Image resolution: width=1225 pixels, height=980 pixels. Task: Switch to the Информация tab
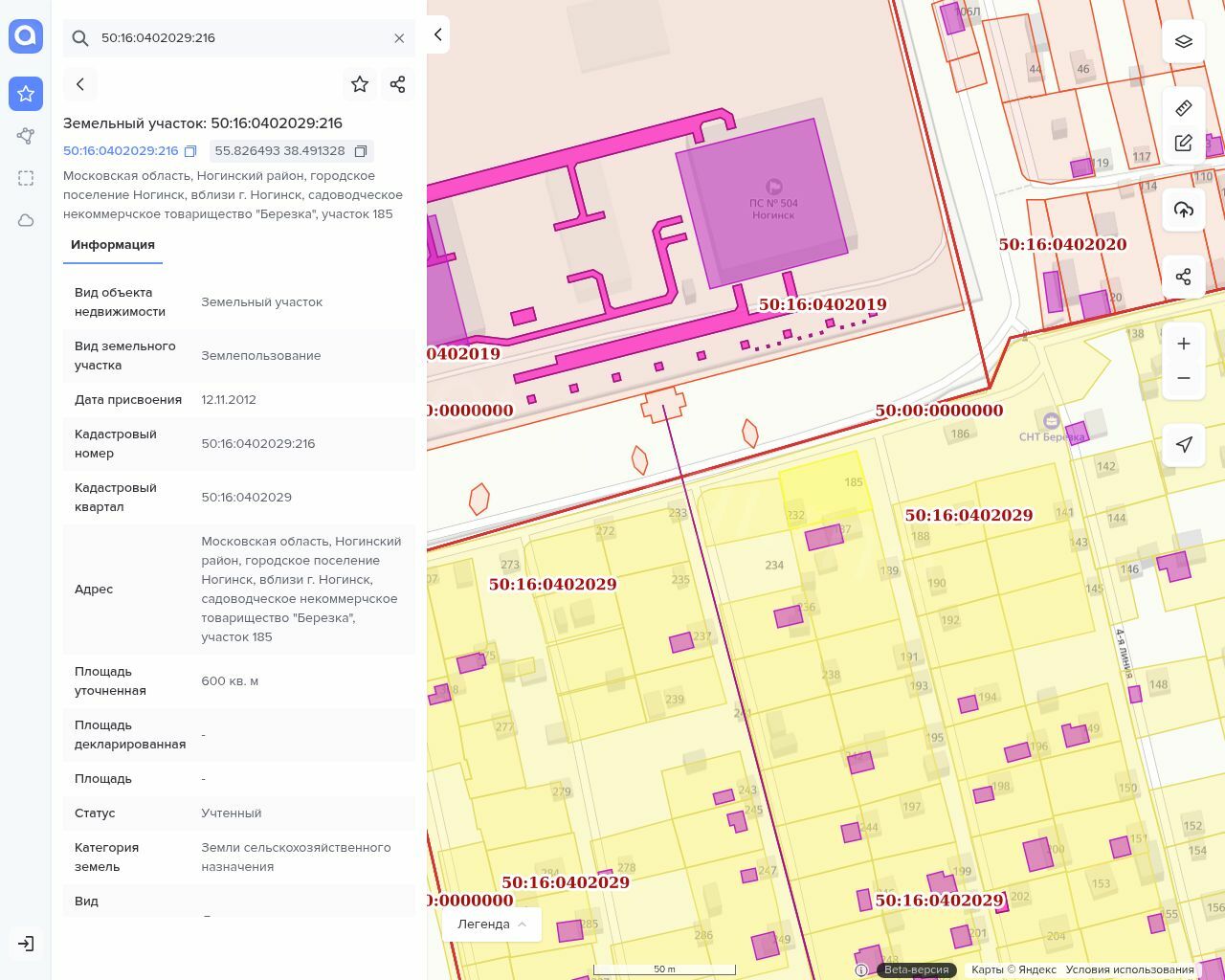click(113, 245)
